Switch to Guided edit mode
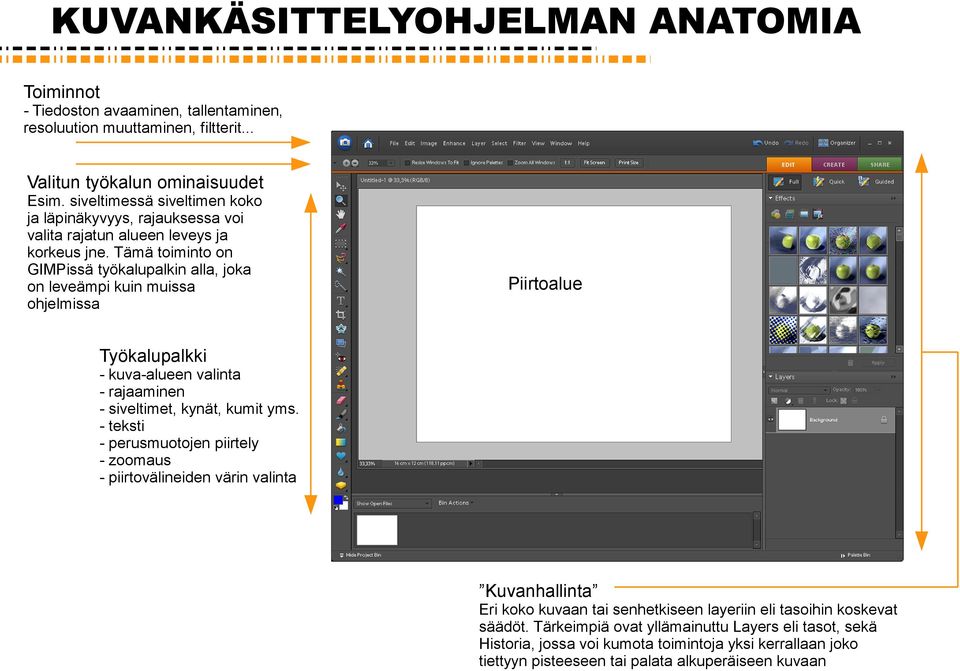The height and width of the screenshot is (671, 960). coord(876,181)
